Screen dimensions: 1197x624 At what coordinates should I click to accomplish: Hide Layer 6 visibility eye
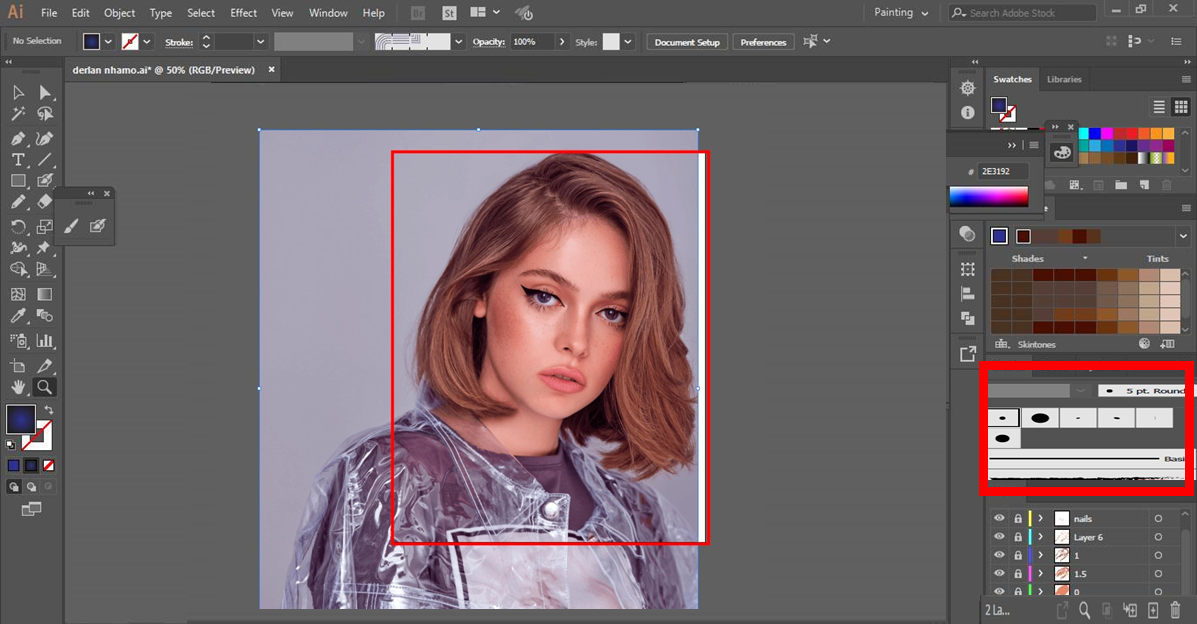click(x=999, y=536)
